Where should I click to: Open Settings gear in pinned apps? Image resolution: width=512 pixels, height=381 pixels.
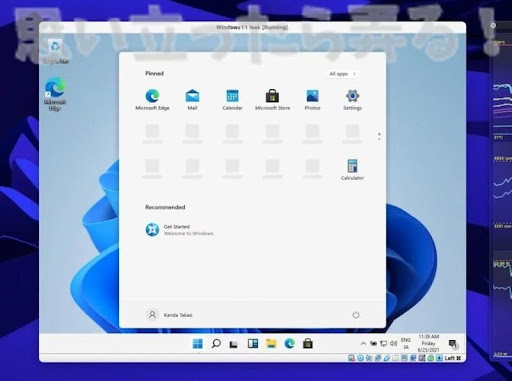352,99
